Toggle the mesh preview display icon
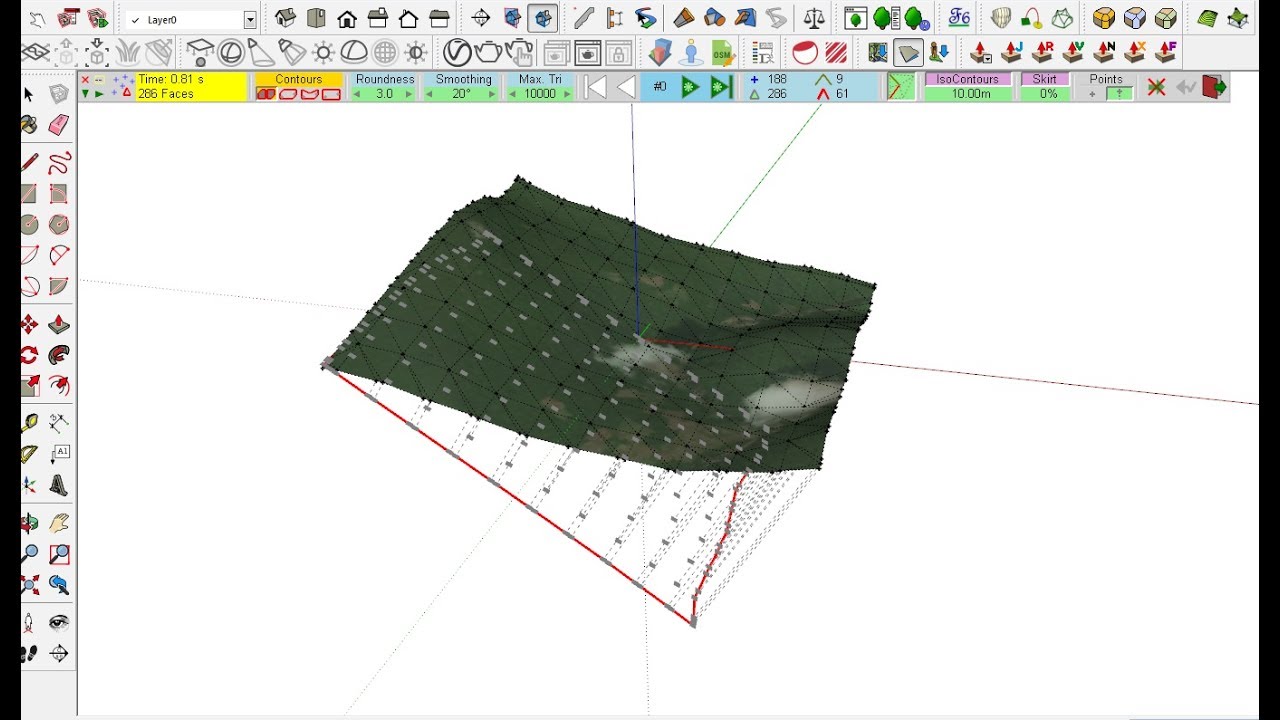 (x=901, y=87)
